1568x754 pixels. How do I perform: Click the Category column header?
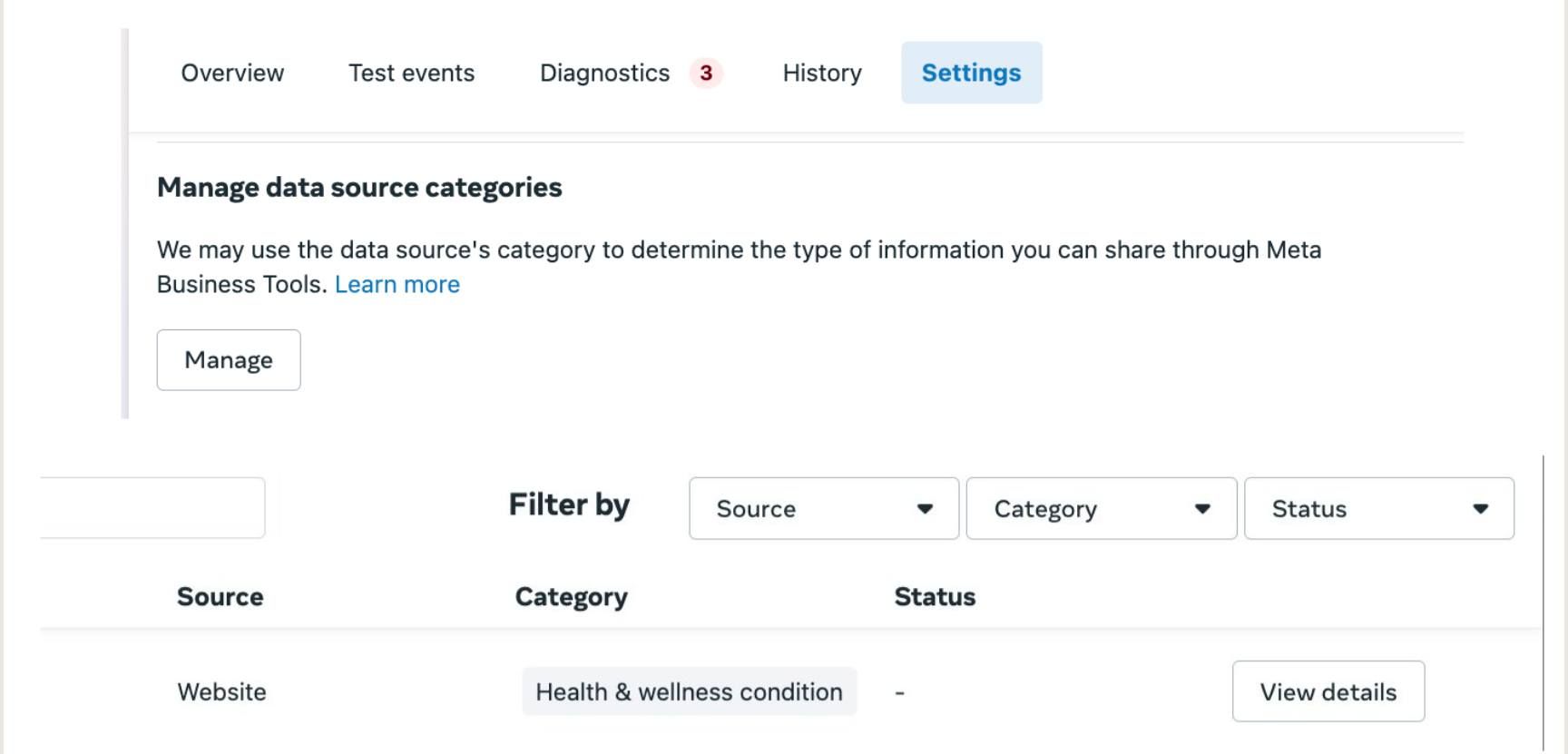(x=571, y=597)
